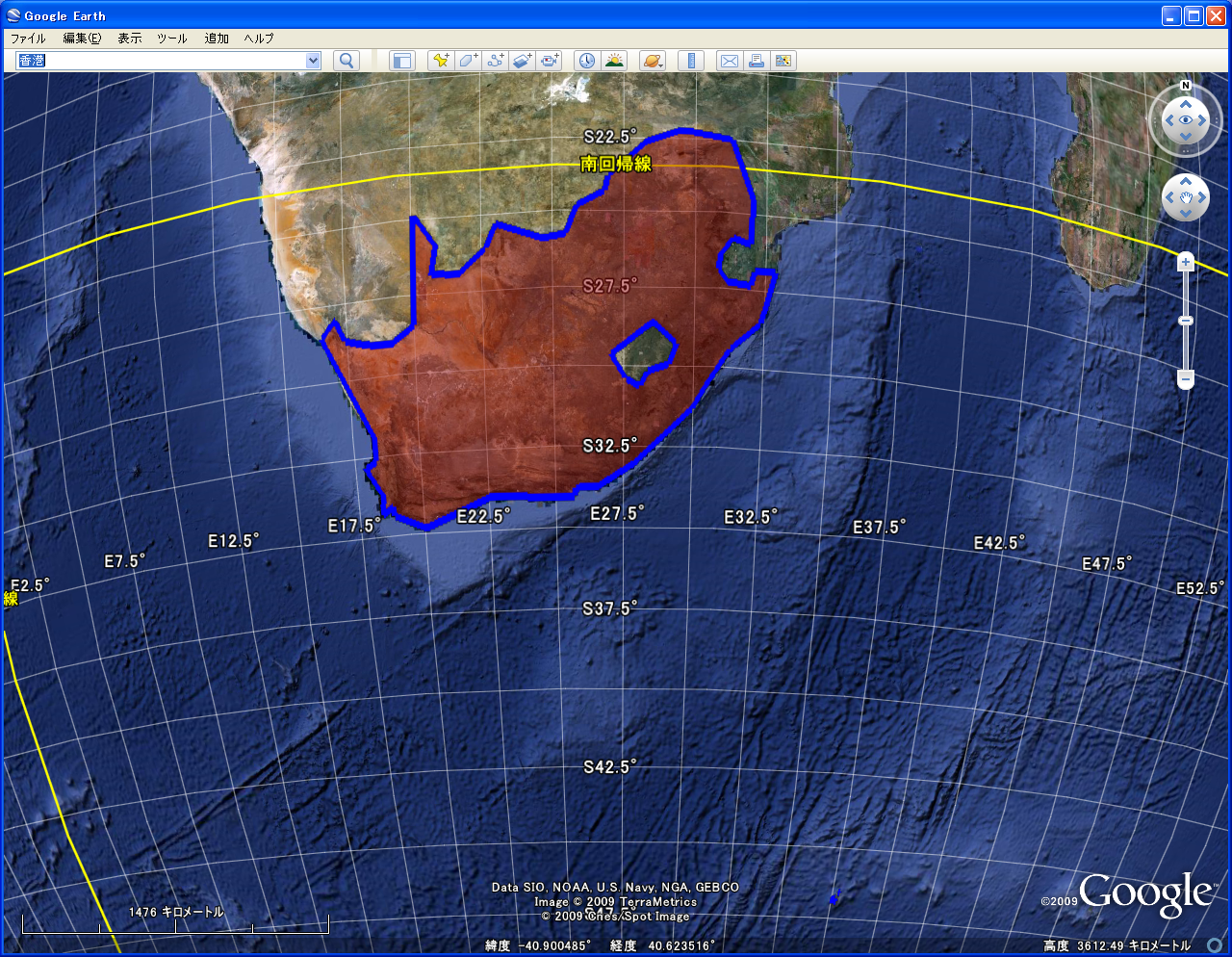Record a tour with camera icon

[x=550, y=61]
